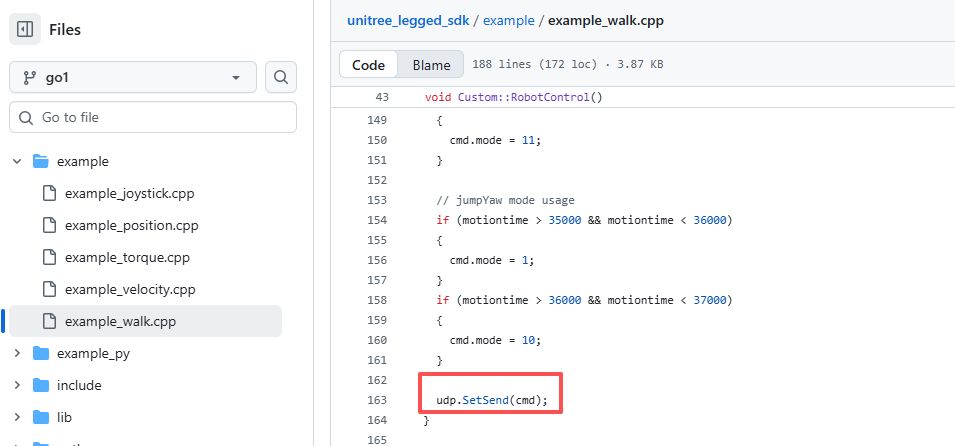Image resolution: width=955 pixels, height=446 pixels.
Task: Open the lib folder
Action: (64, 417)
